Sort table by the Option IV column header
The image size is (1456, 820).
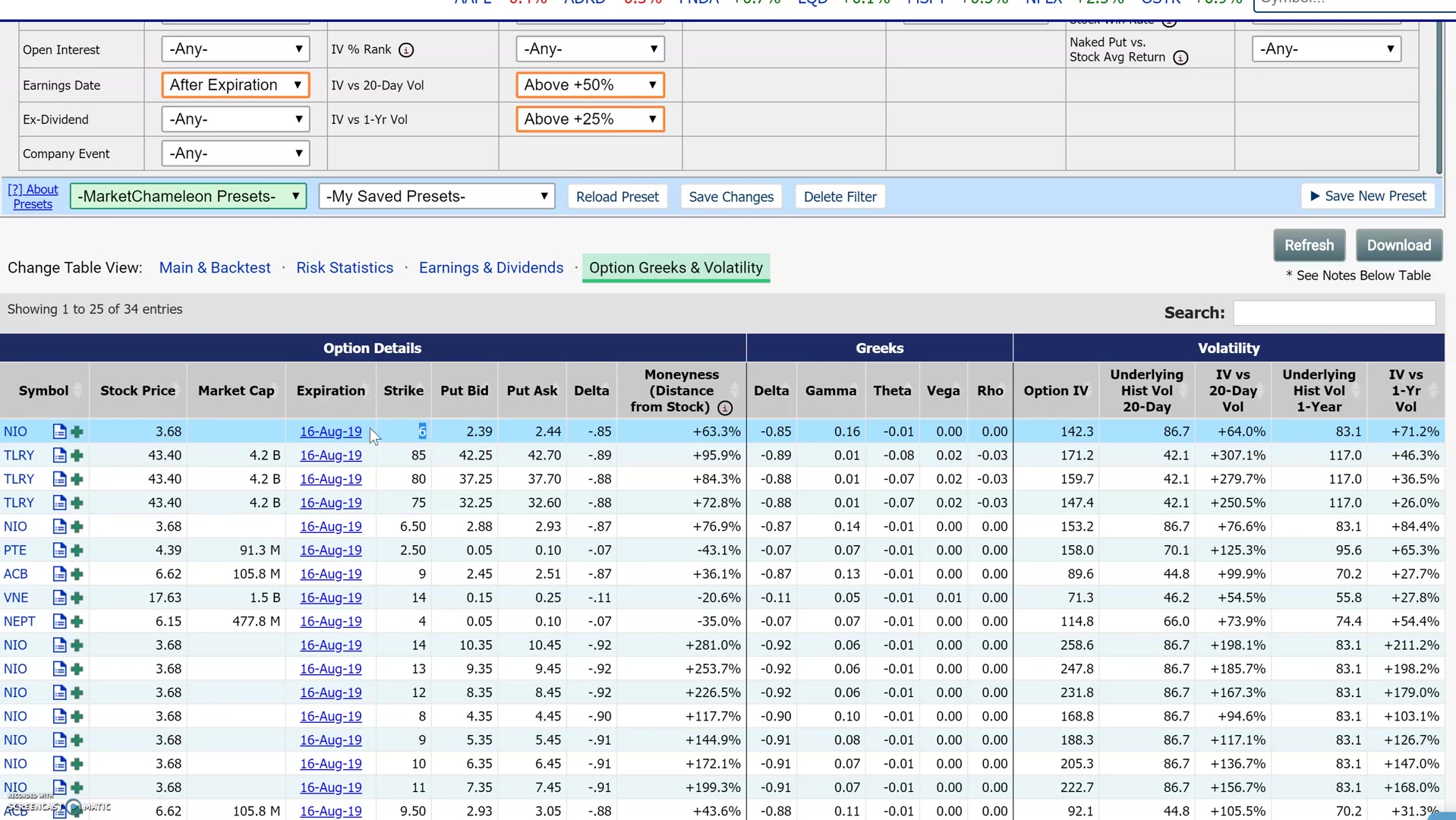pyautogui.click(x=1056, y=391)
